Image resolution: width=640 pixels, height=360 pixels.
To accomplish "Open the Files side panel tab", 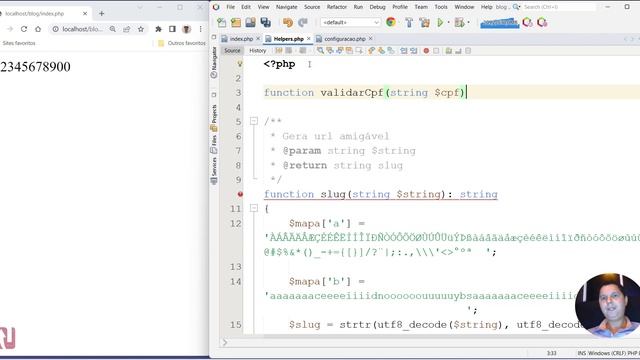I will [x=214, y=145].
